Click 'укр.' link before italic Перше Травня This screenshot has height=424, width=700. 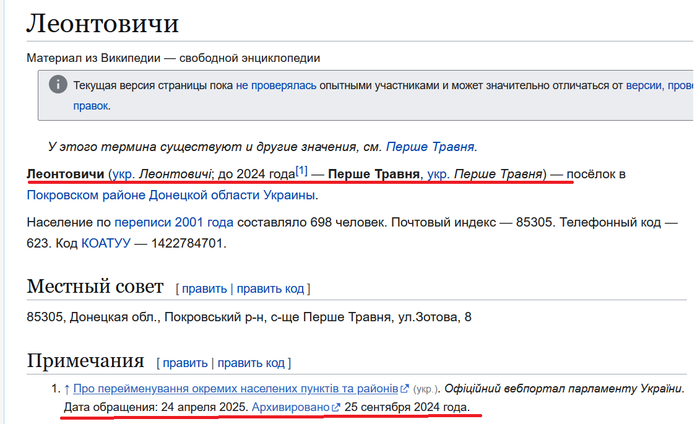438,174
